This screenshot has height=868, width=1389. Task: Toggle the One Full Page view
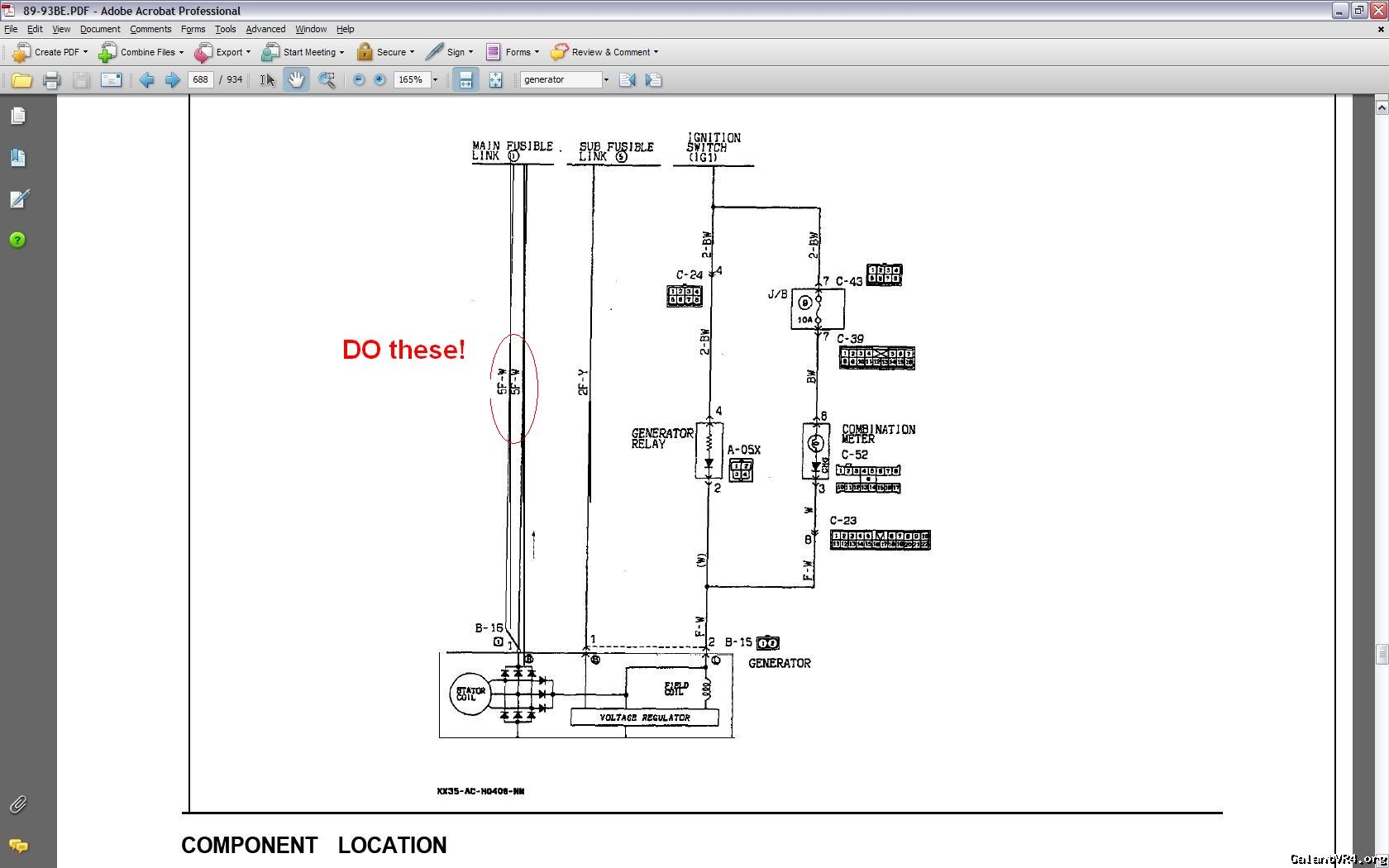coord(495,80)
